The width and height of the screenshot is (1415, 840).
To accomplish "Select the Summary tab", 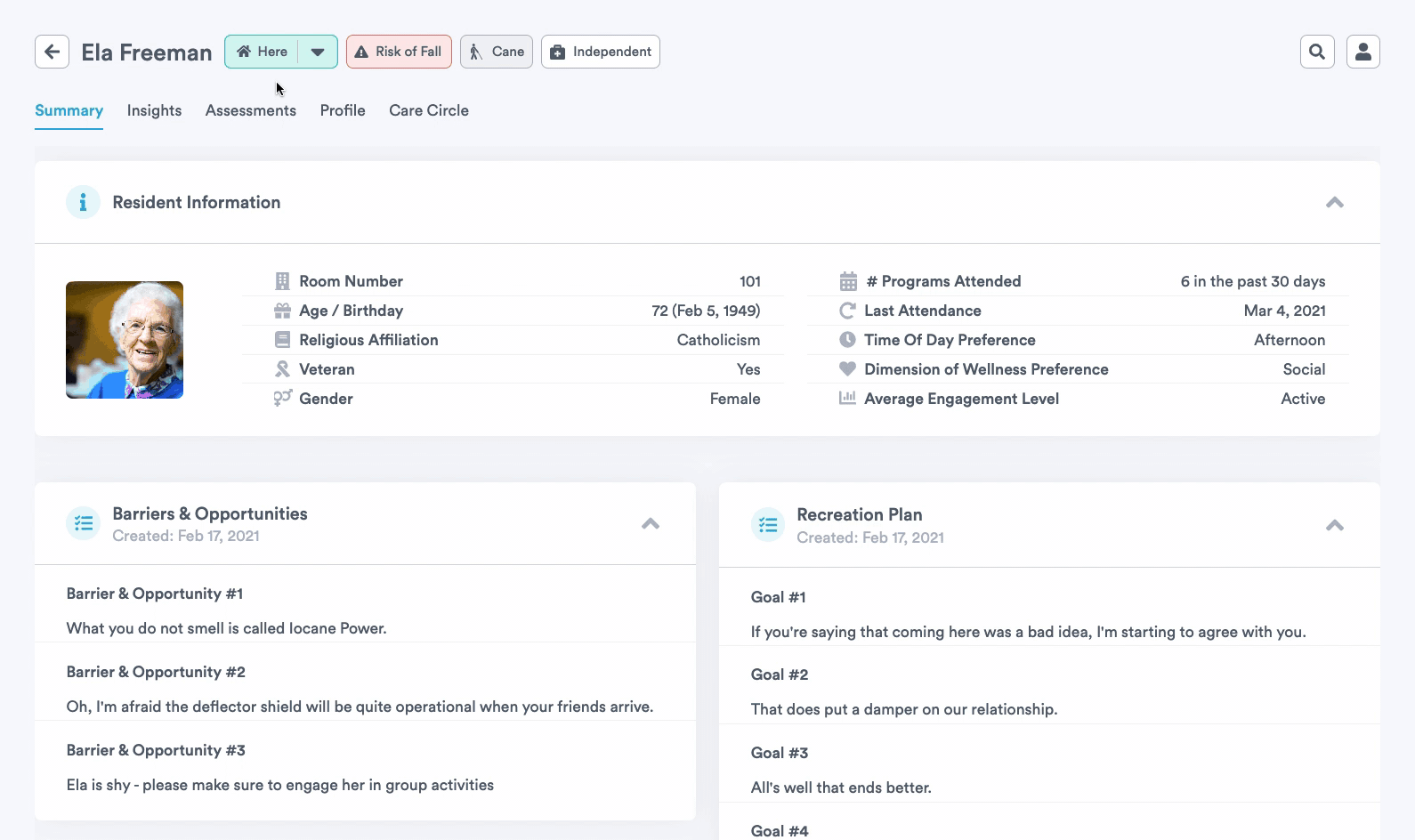I will [69, 110].
